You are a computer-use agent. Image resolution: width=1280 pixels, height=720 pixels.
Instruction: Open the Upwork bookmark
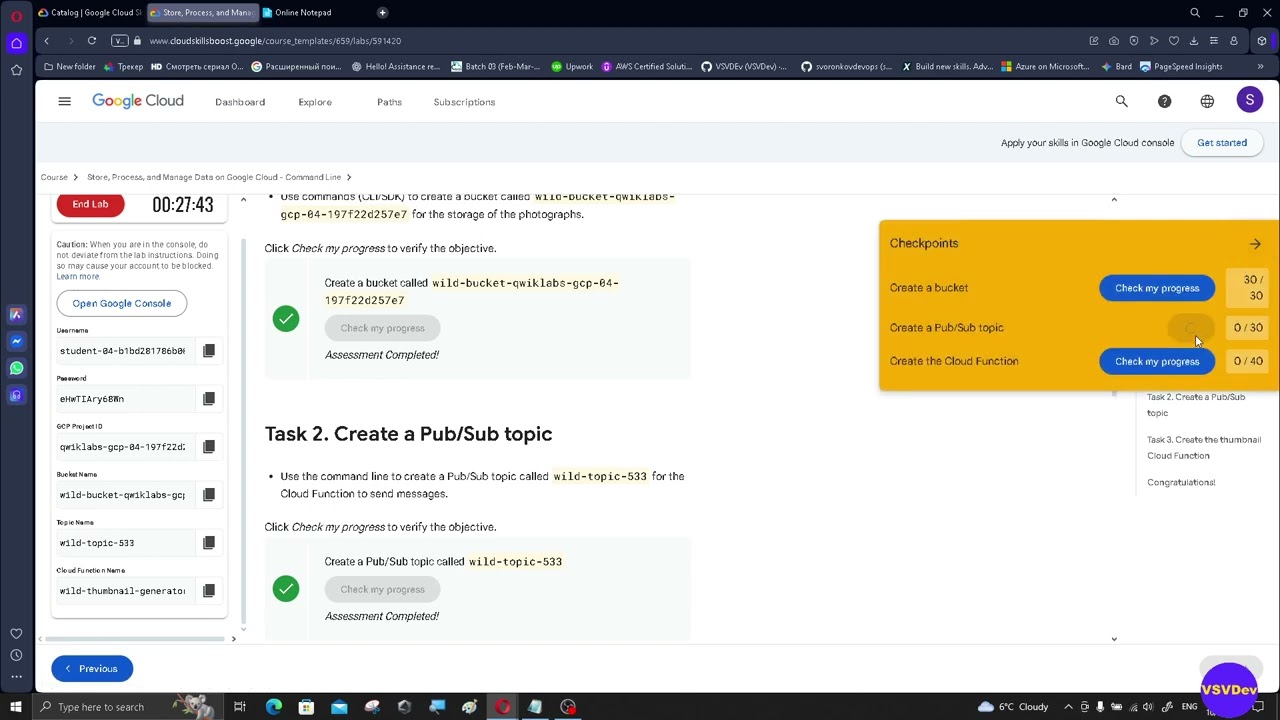572,67
